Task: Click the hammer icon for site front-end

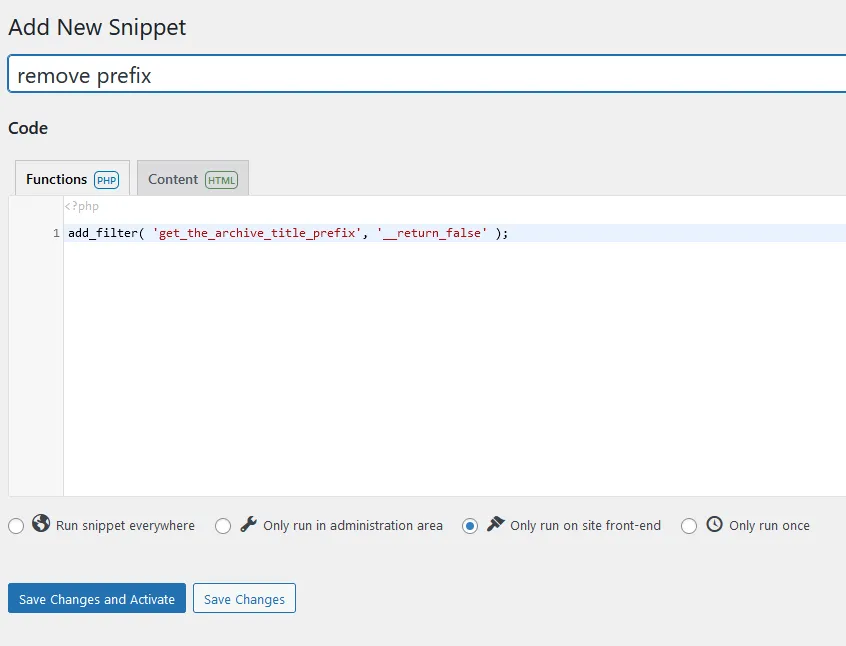Action: point(495,524)
